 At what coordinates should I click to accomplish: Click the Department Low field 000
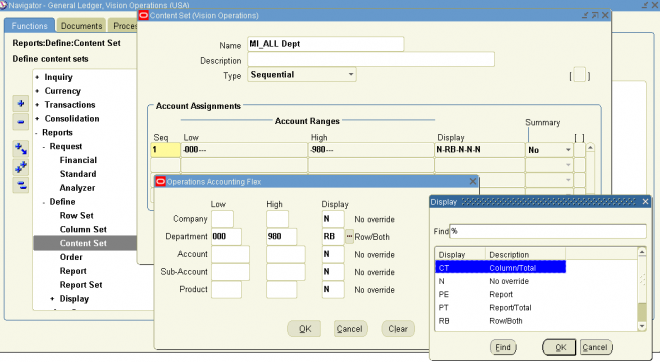(x=226, y=237)
